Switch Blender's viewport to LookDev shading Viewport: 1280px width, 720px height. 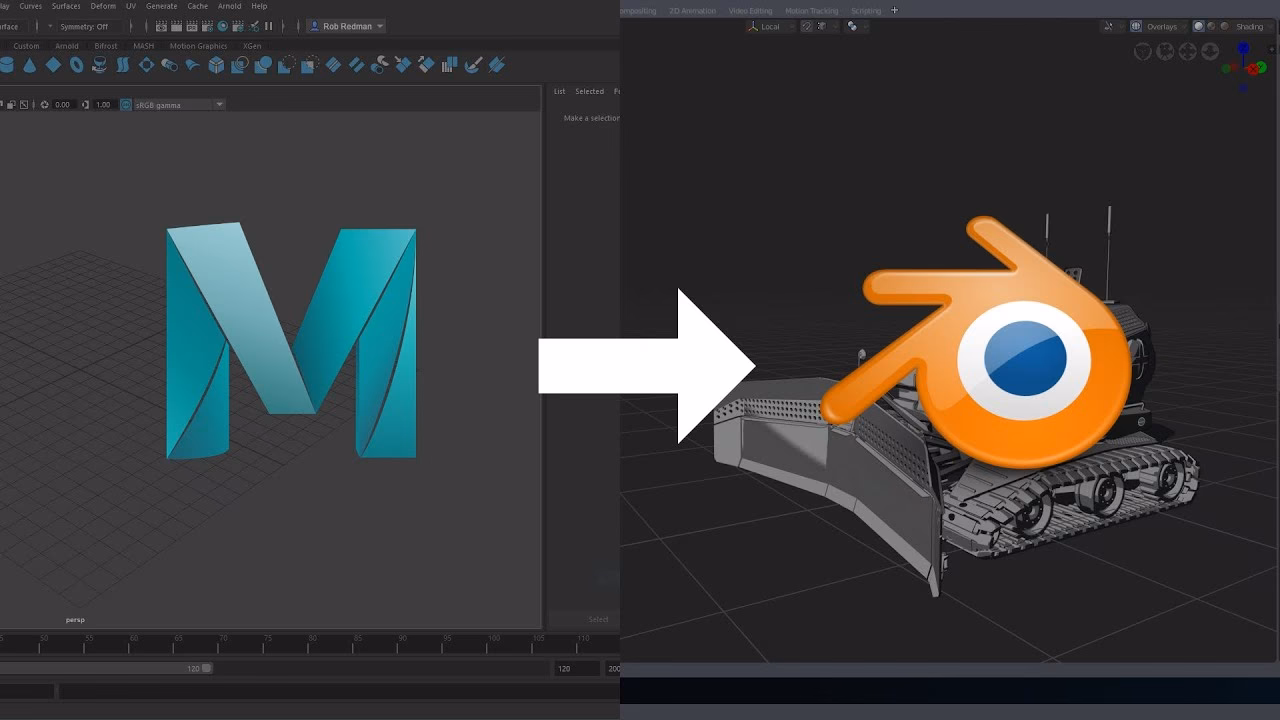coord(1211,26)
